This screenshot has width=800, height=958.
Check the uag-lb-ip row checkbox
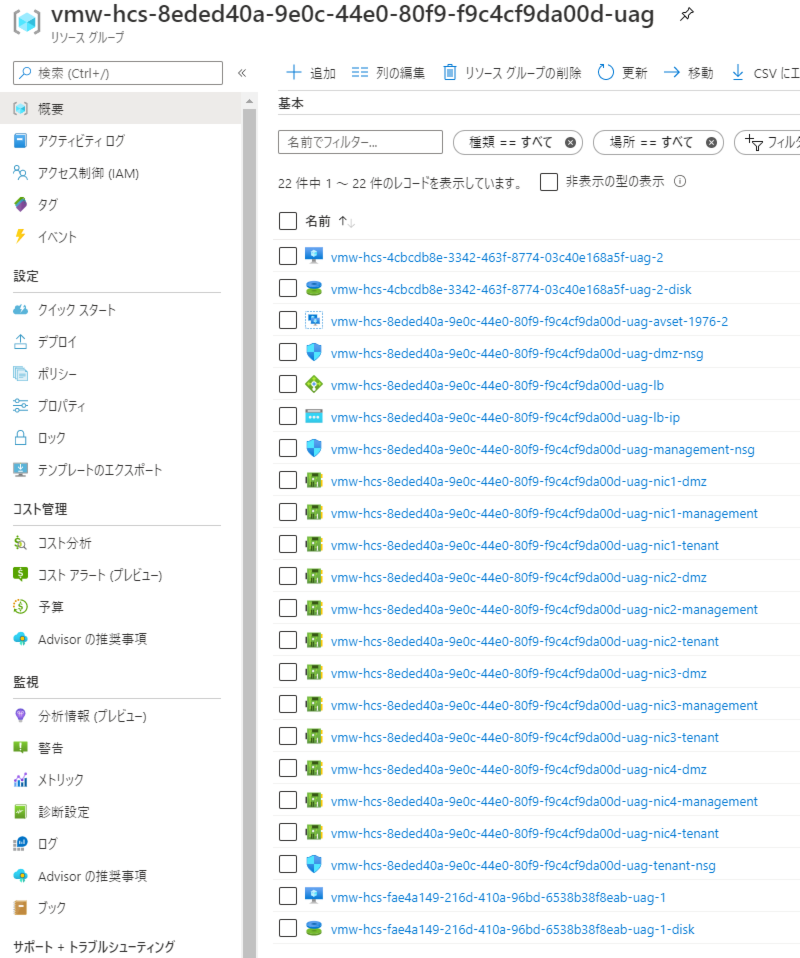point(288,416)
